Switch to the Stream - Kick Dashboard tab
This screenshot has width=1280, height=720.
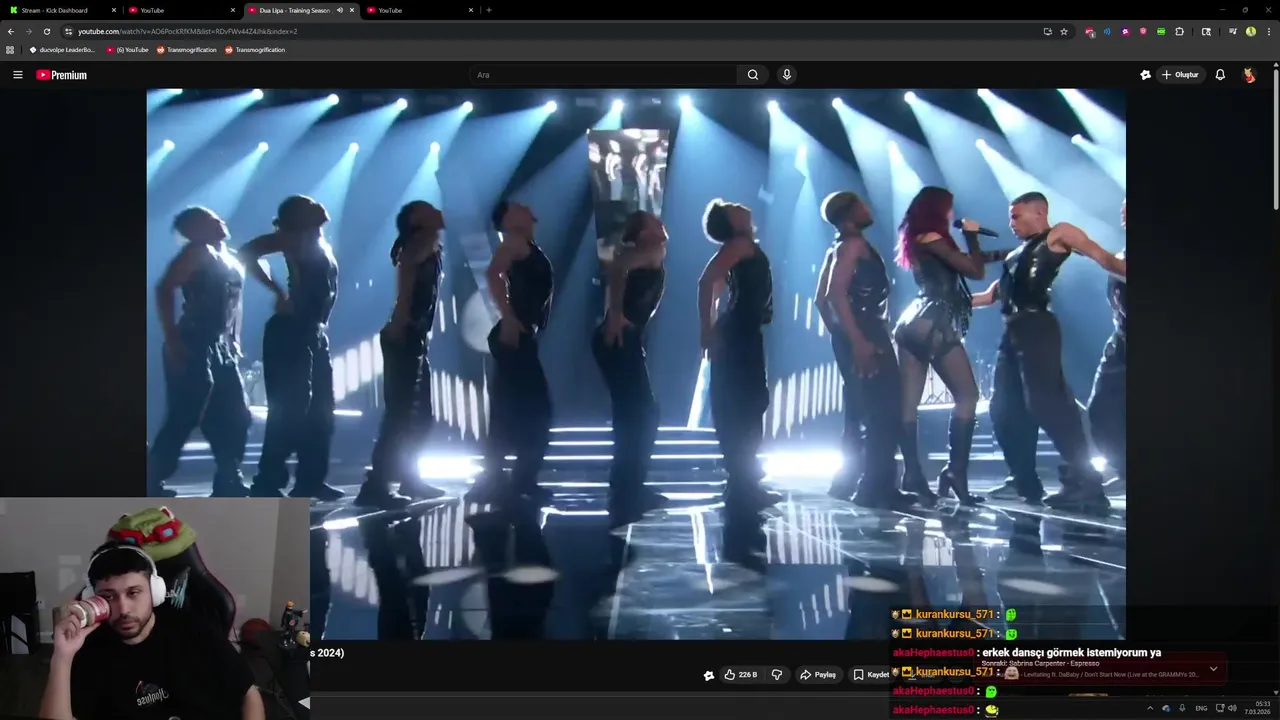coord(60,10)
